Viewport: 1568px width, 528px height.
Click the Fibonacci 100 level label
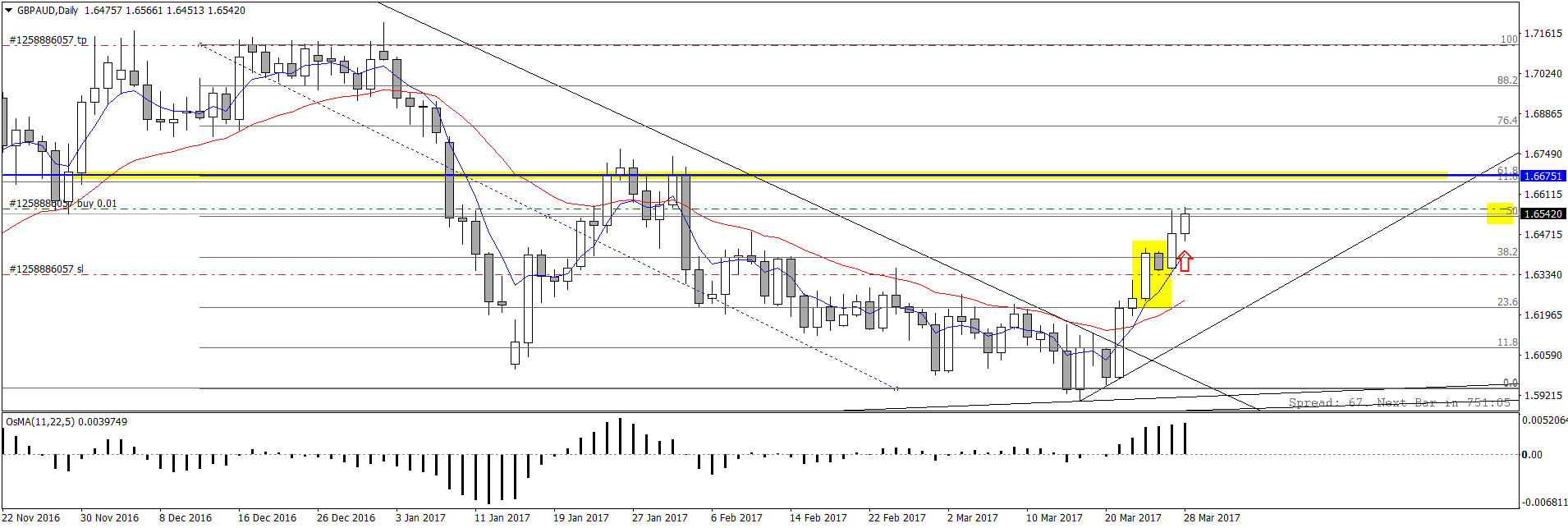[x=1509, y=39]
